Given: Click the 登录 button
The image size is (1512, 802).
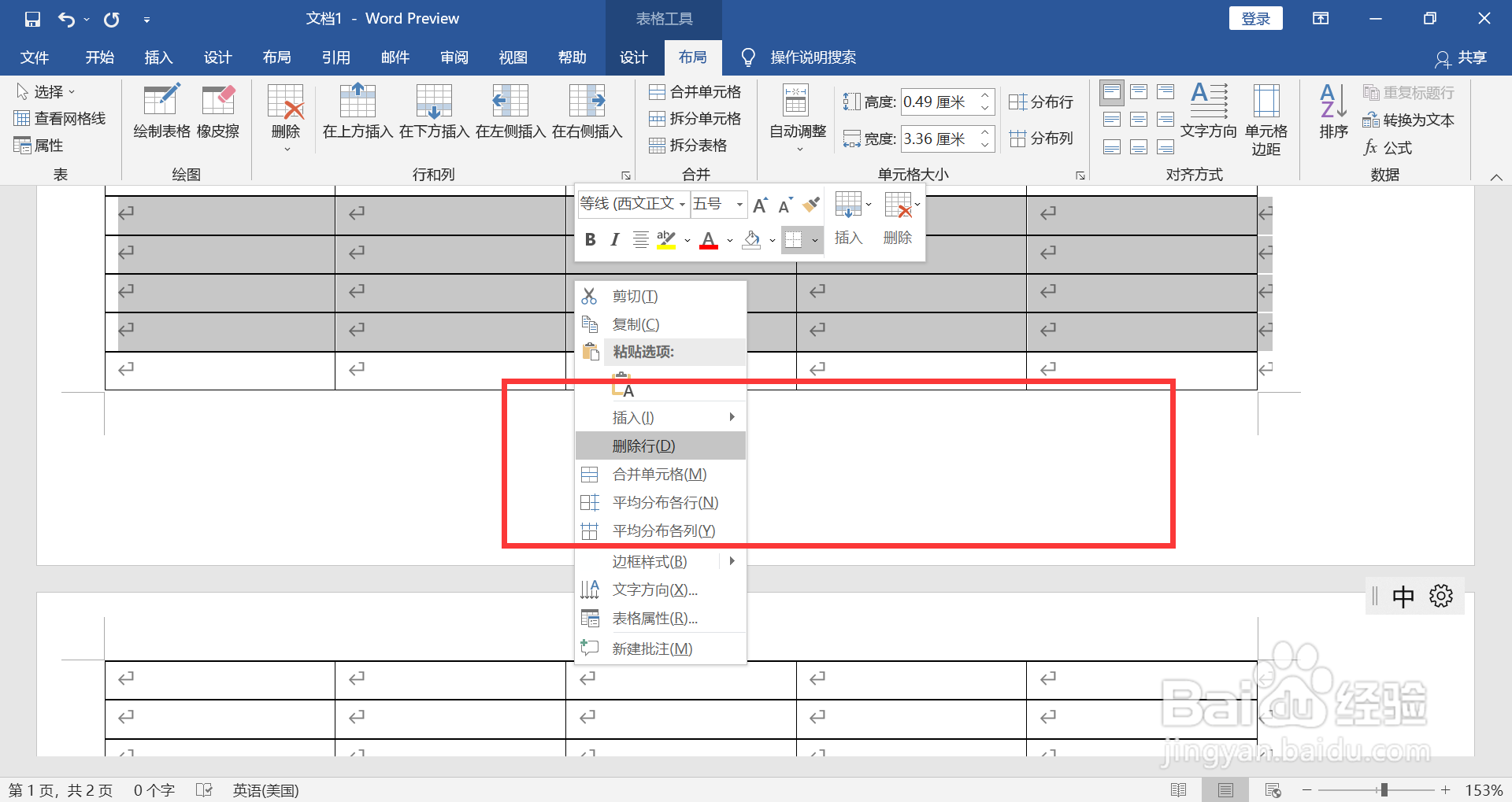Looking at the screenshot, I should click(x=1255, y=17).
